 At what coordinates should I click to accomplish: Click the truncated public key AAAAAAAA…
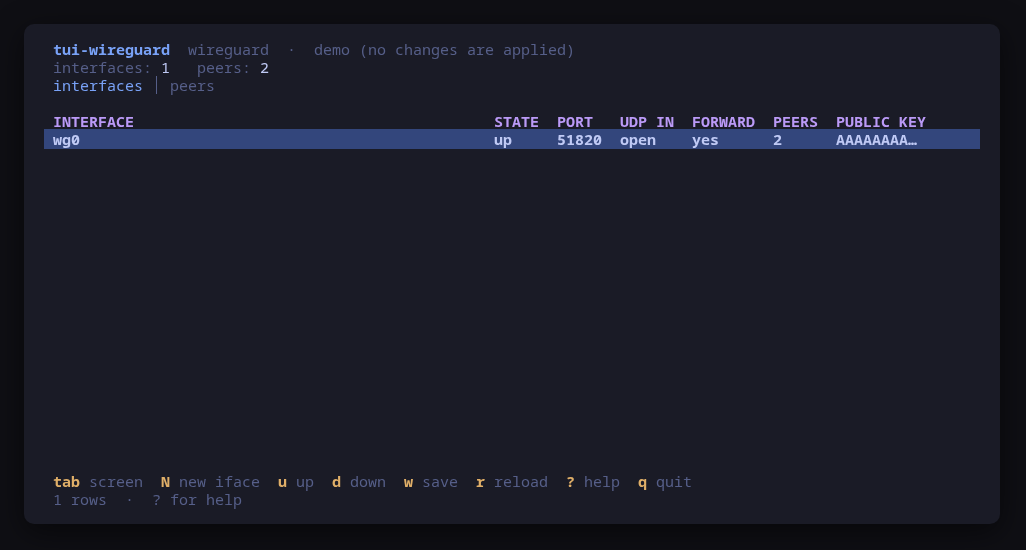[x=876, y=140]
